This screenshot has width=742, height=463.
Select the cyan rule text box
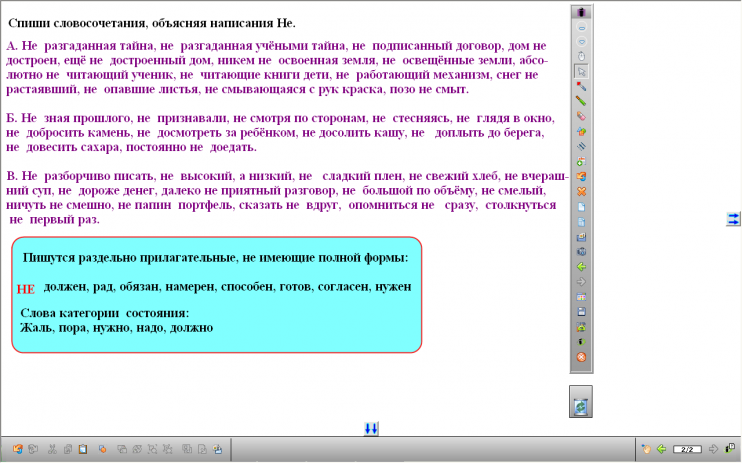216,294
